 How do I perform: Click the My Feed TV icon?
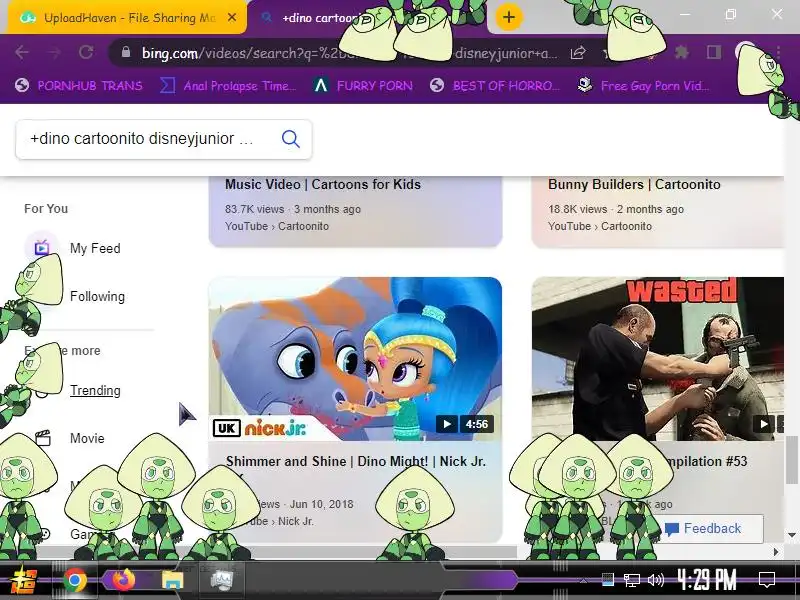pyautogui.click(x=42, y=248)
